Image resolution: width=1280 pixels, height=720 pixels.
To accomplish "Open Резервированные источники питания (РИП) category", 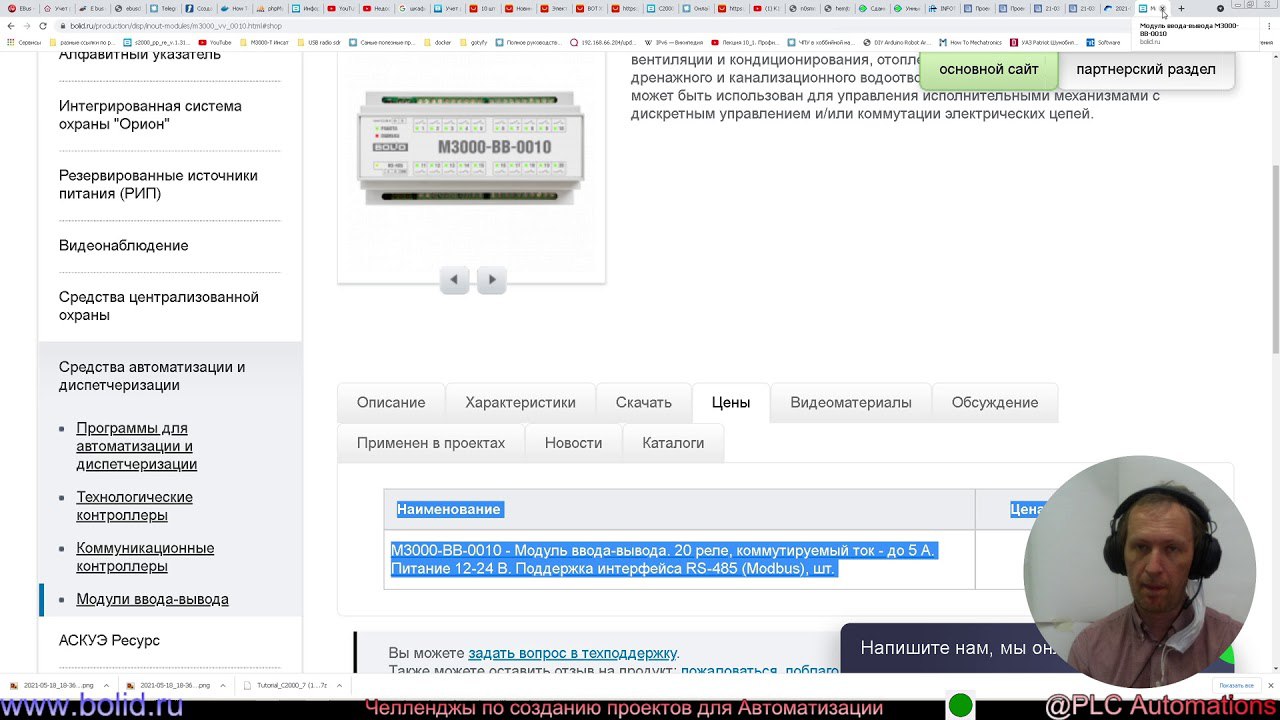I will [158, 184].
